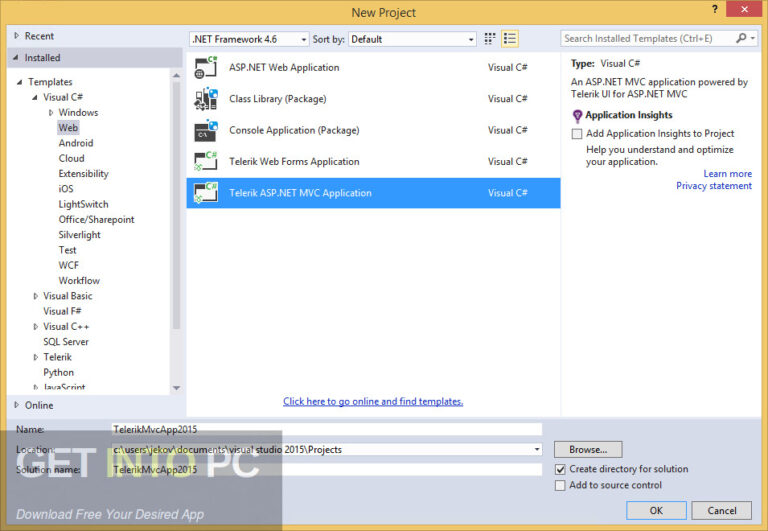Select the Silverlight template category
This screenshot has width=768, height=531.
tap(79, 235)
